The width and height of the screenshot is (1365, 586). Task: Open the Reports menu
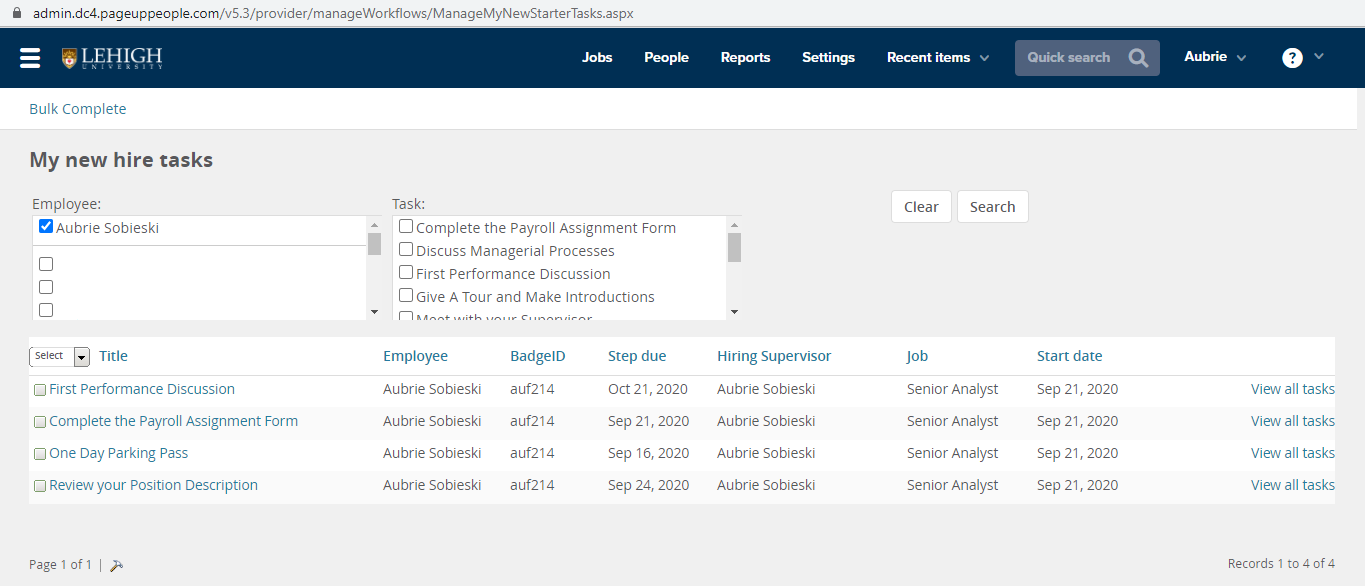745,57
